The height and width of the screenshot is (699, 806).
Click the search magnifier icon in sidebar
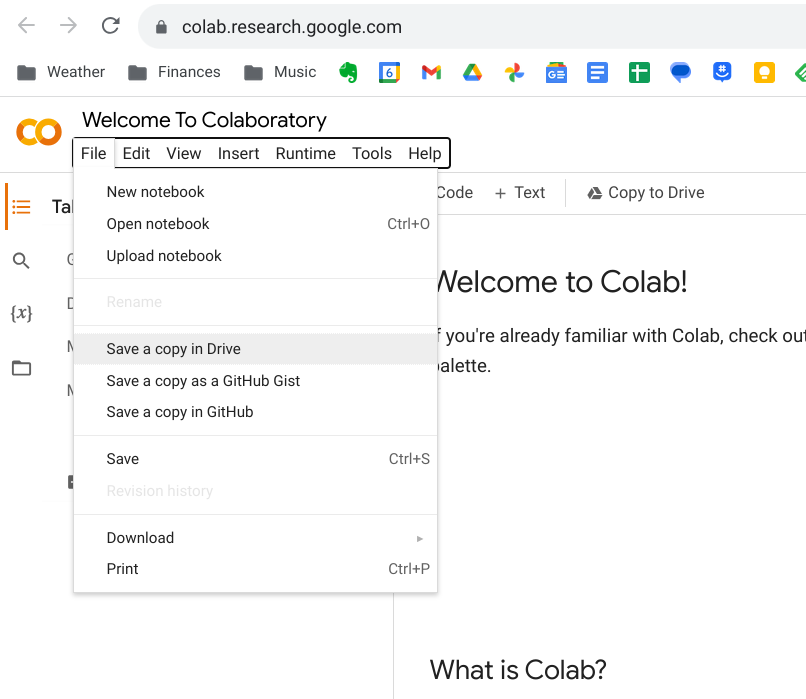(21, 261)
